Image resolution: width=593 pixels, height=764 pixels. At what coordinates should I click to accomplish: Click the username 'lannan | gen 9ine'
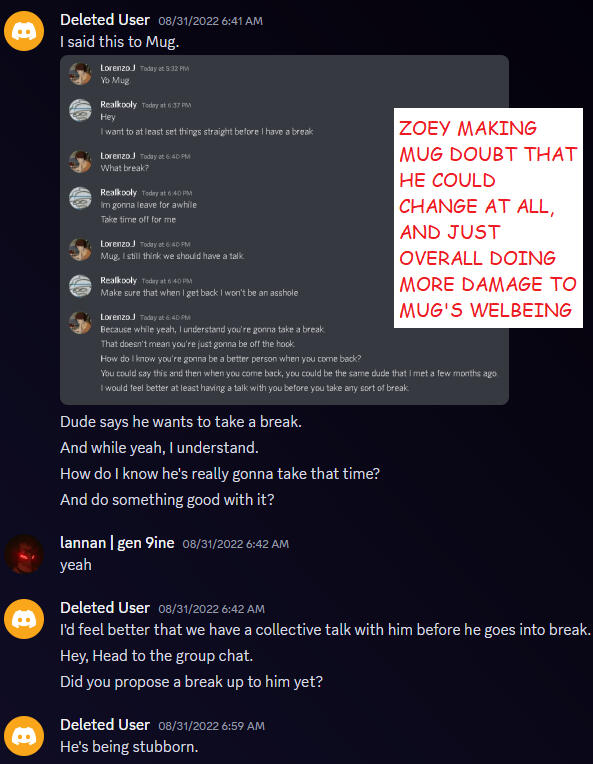(x=117, y=543)
